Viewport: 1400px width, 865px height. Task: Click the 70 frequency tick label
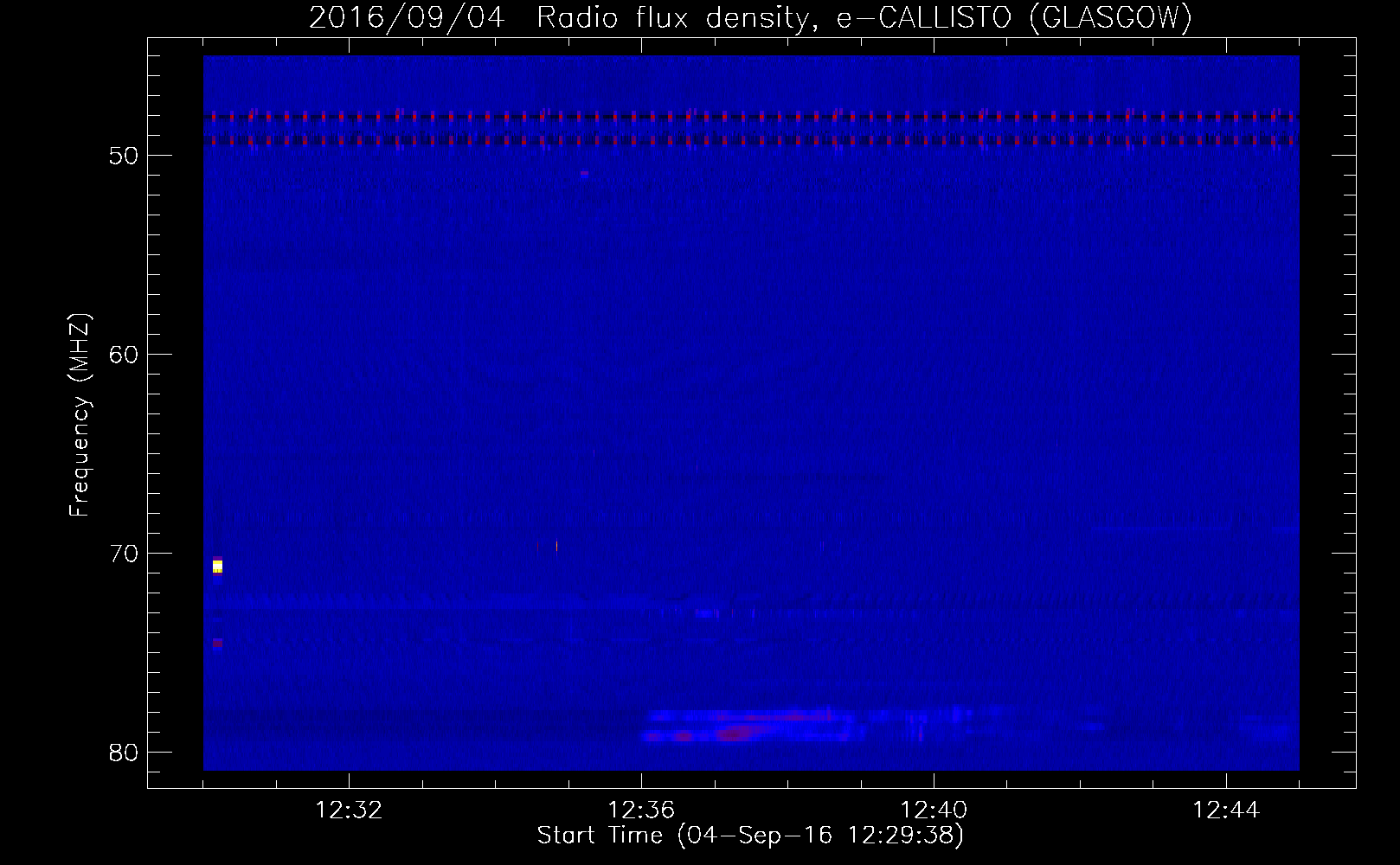124,554
